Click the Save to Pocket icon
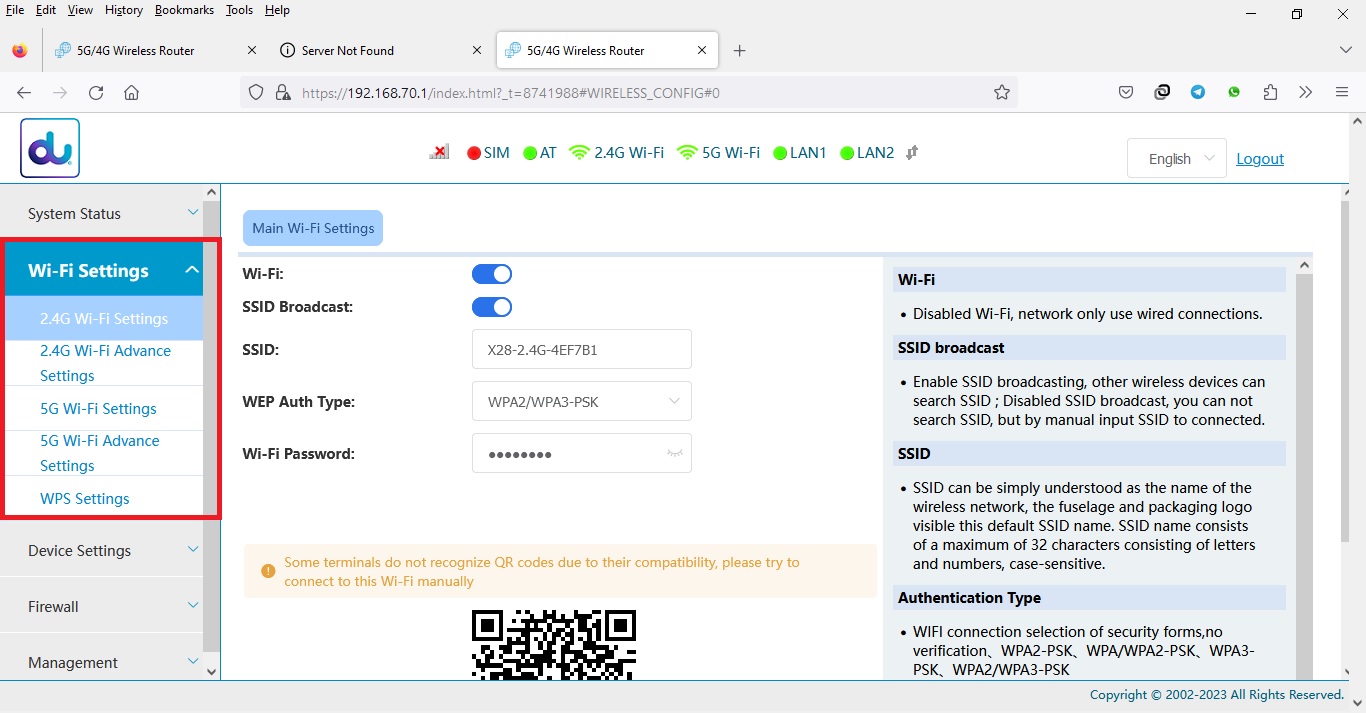The height and width of the screenshot is (713, 1366). [1126, 93]
